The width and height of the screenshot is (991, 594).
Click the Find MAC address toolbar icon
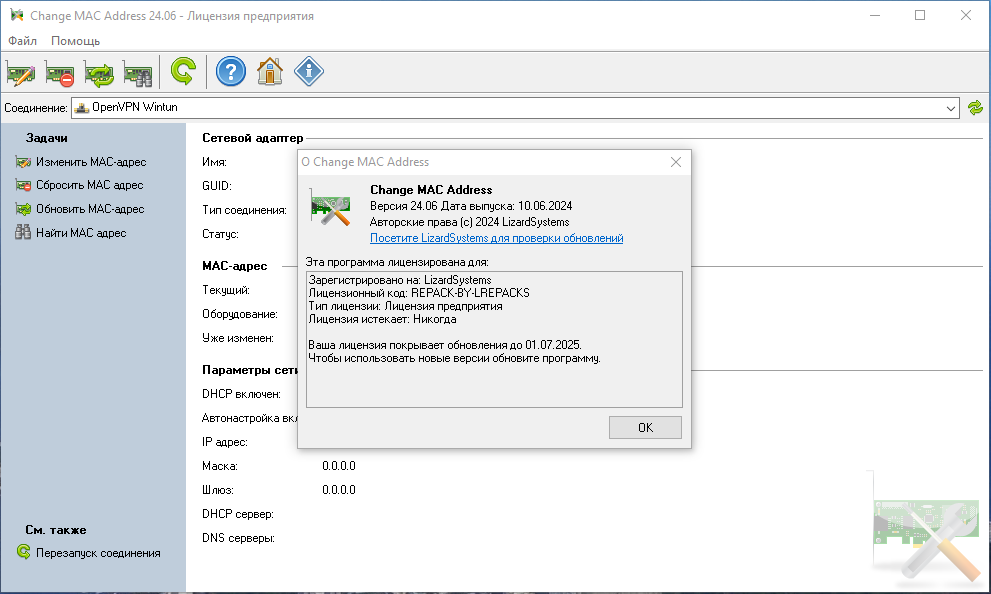(138, 72)
